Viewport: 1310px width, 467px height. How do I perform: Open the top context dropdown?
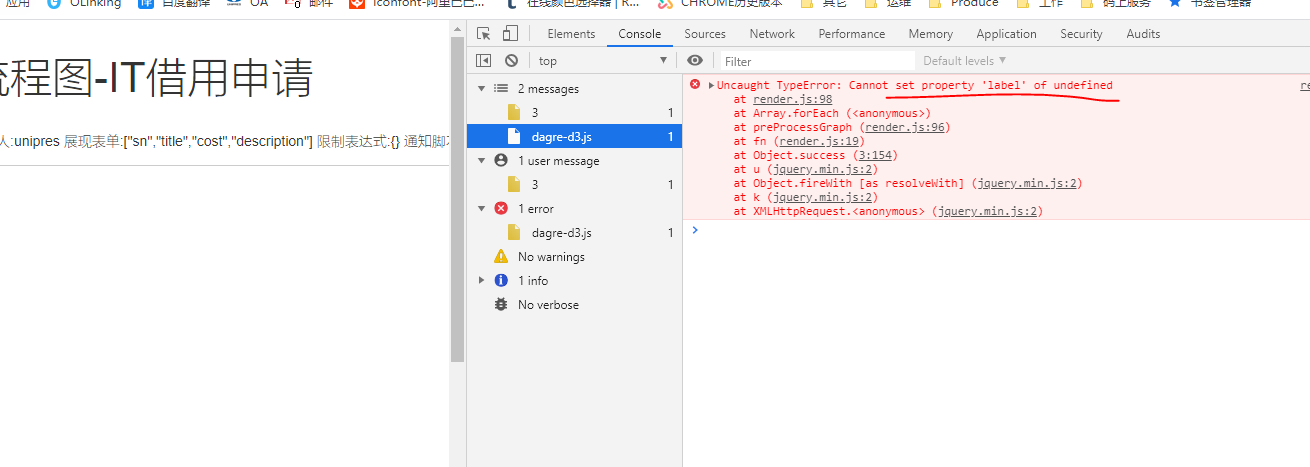tap(602, 61)
